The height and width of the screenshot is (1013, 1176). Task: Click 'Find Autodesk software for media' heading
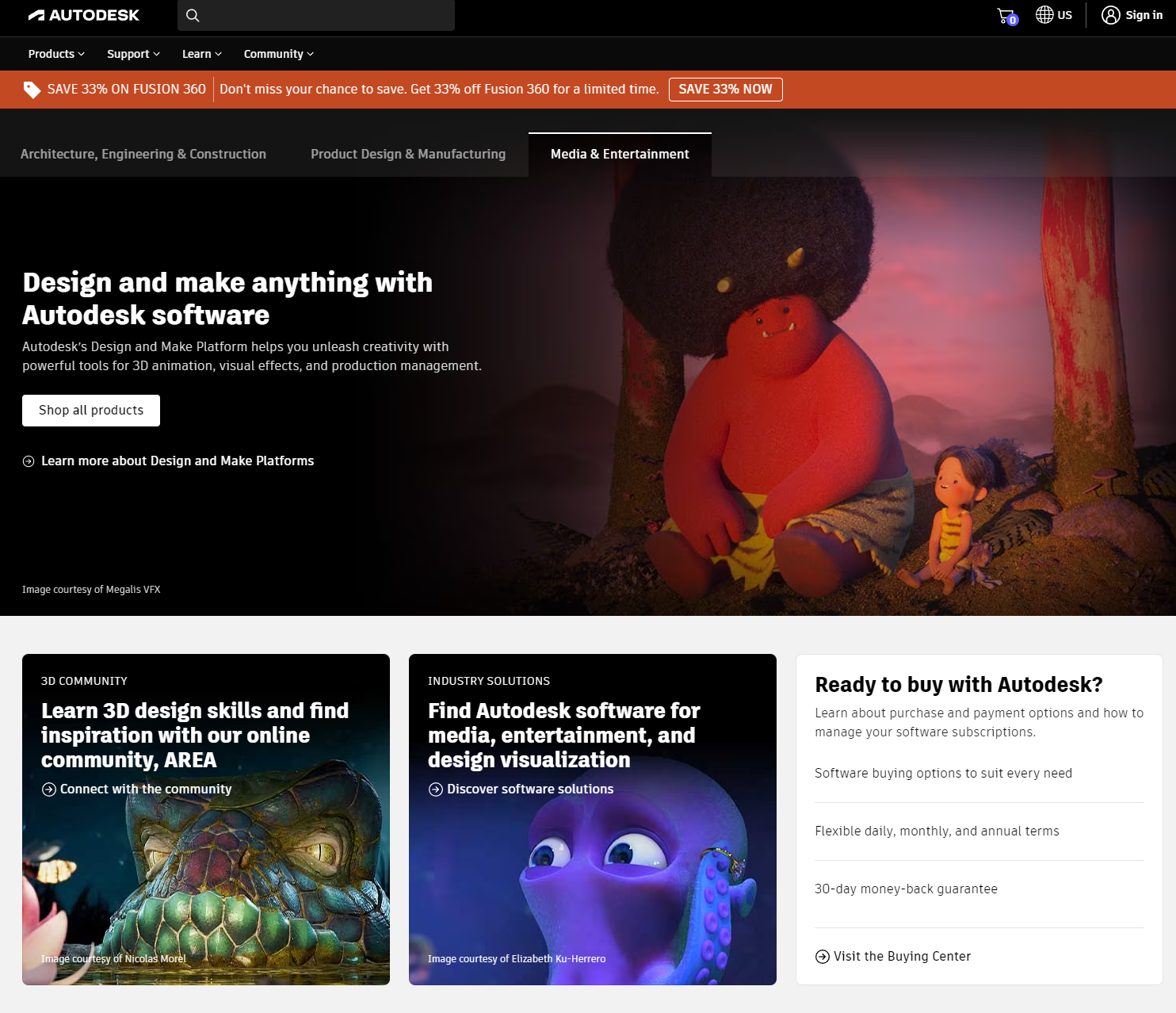click(564, 736)
